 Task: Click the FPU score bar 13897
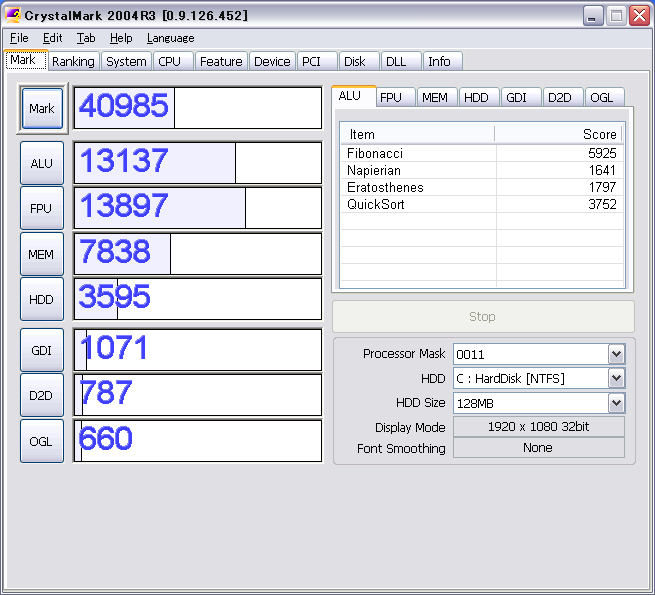[198, 208]
